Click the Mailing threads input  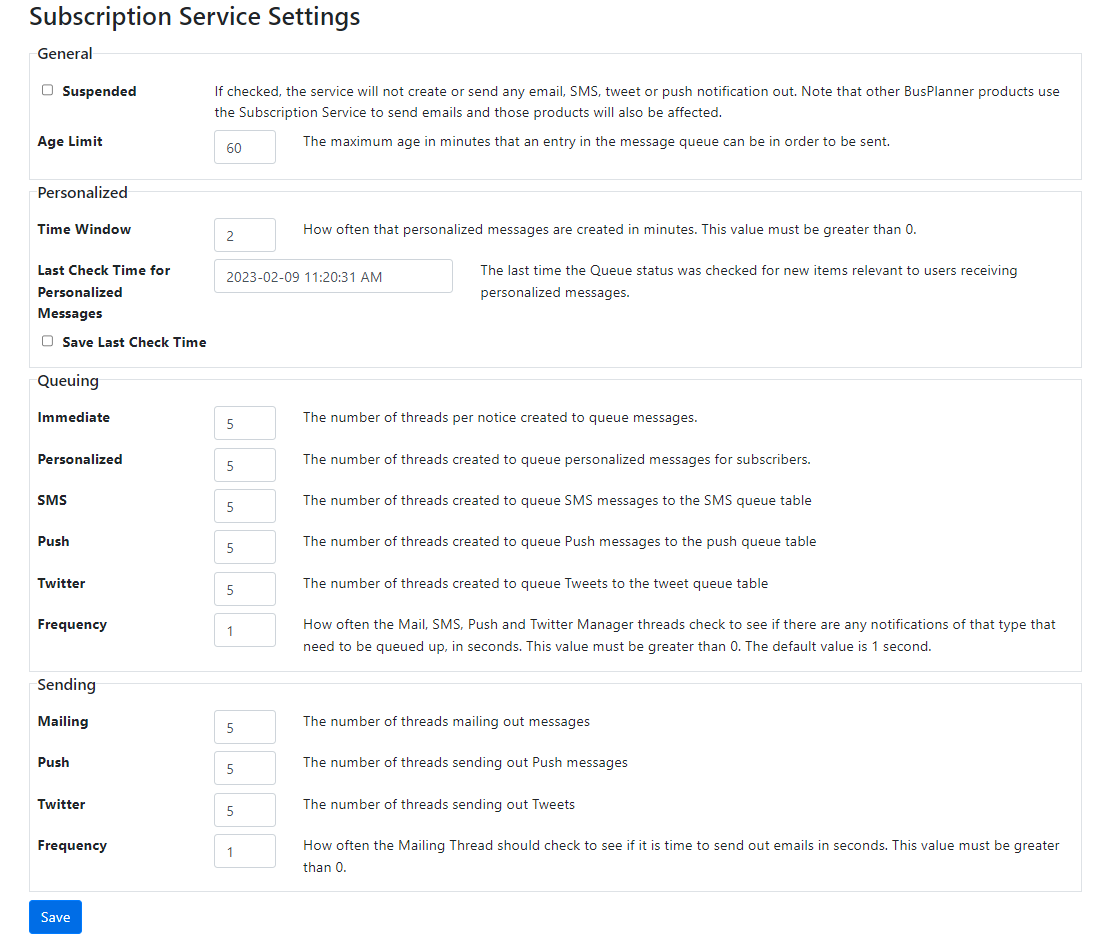[244, 726]
